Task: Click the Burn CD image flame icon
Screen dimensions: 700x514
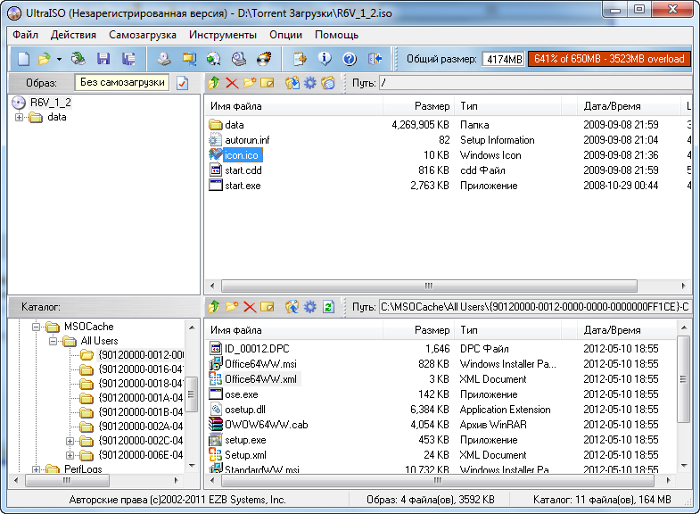Action: coord(263,59)
